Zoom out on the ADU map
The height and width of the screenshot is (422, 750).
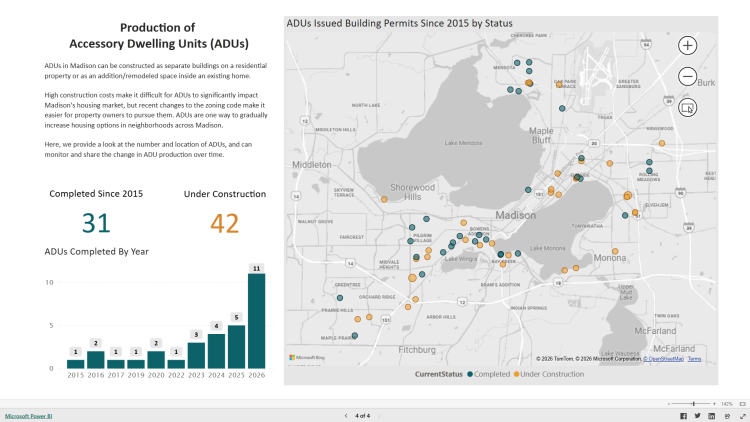coord(687,77)
